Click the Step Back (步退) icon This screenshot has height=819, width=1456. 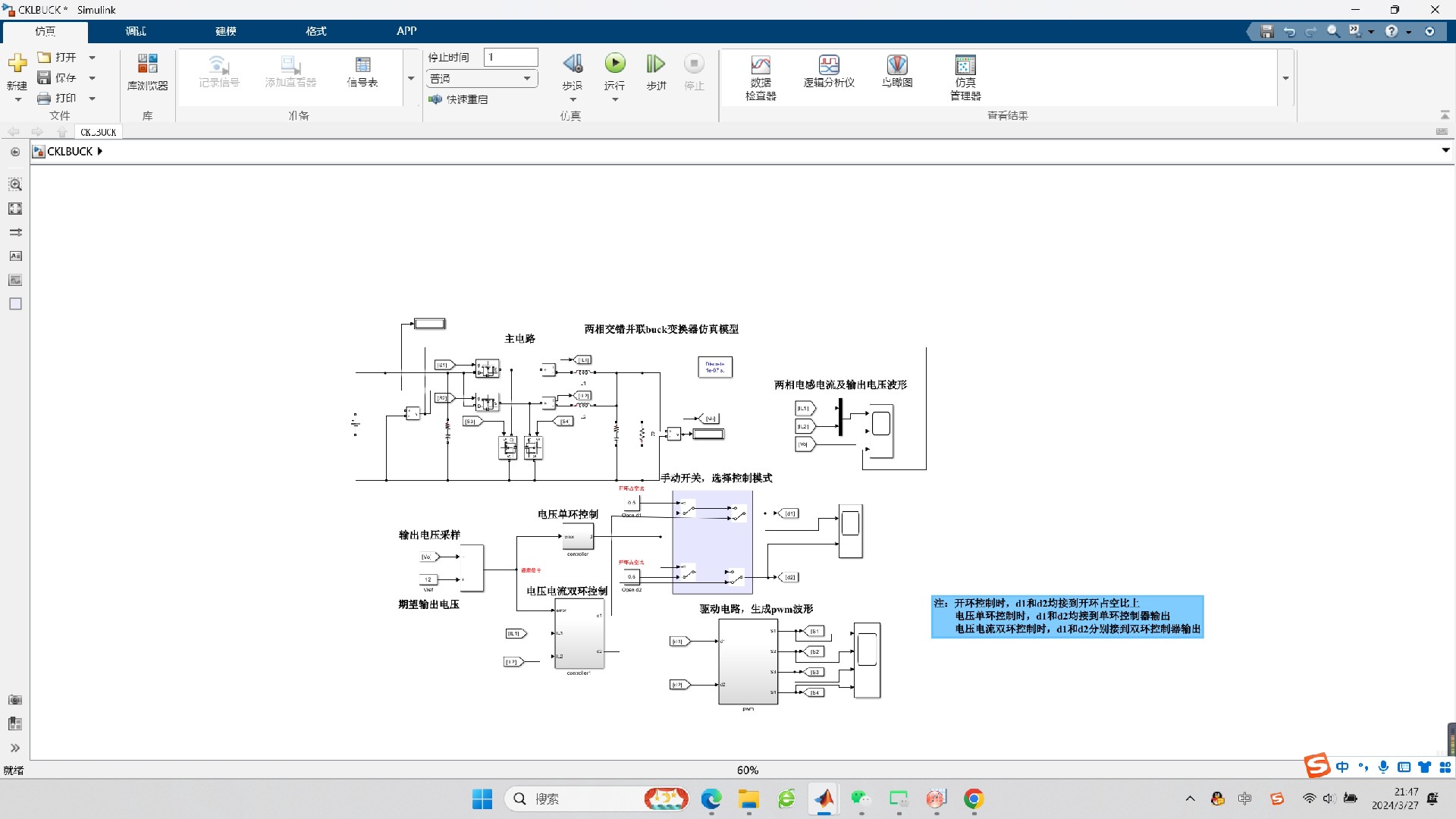[x=573, y=64]
